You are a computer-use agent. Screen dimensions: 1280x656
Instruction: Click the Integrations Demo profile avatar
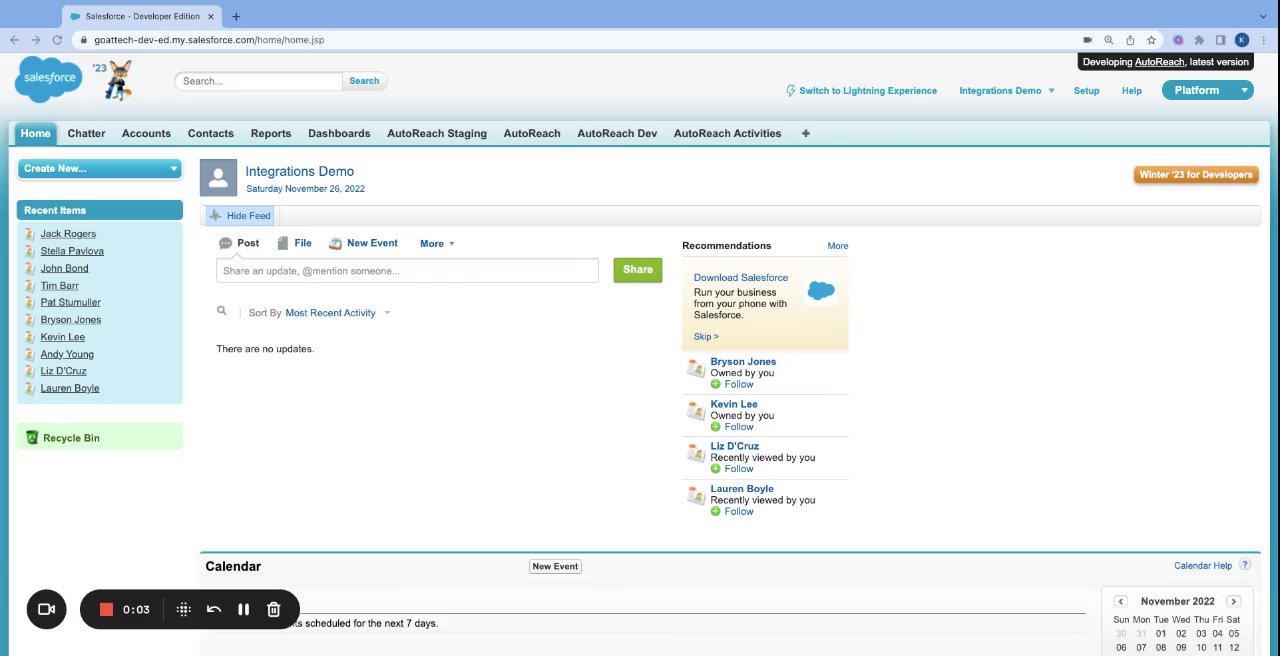pyautogui.click(x=218, y=178)
